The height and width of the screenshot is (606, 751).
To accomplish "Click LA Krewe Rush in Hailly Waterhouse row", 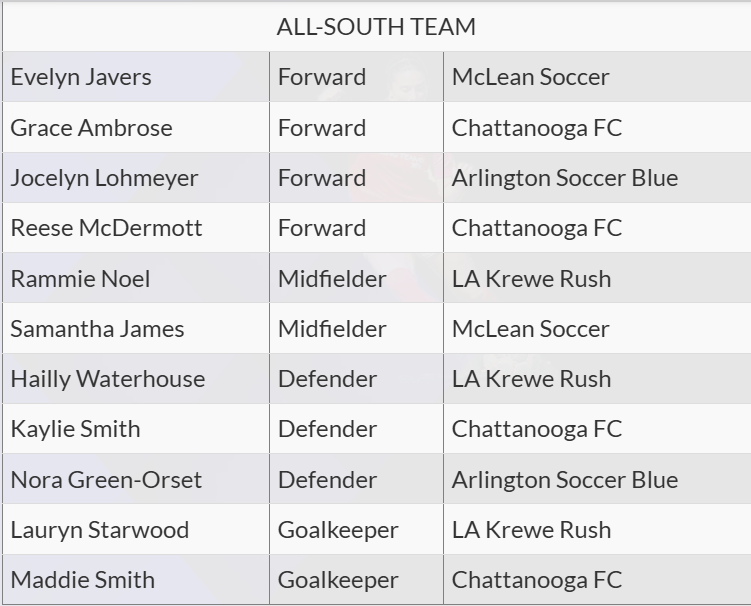I will point(531,379).
